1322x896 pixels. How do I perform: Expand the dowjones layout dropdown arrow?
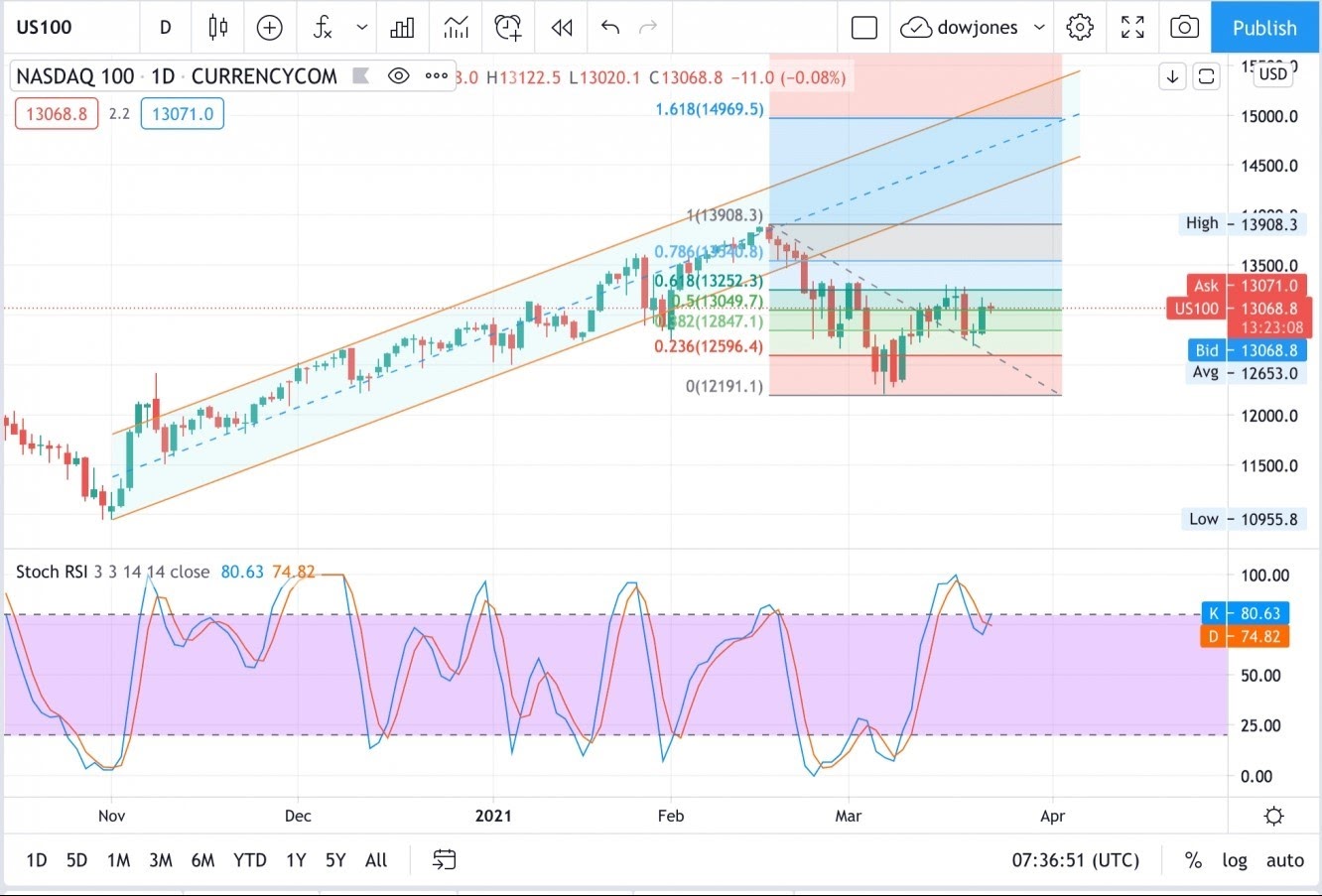pyautogui.click(x=1039, y=28)
